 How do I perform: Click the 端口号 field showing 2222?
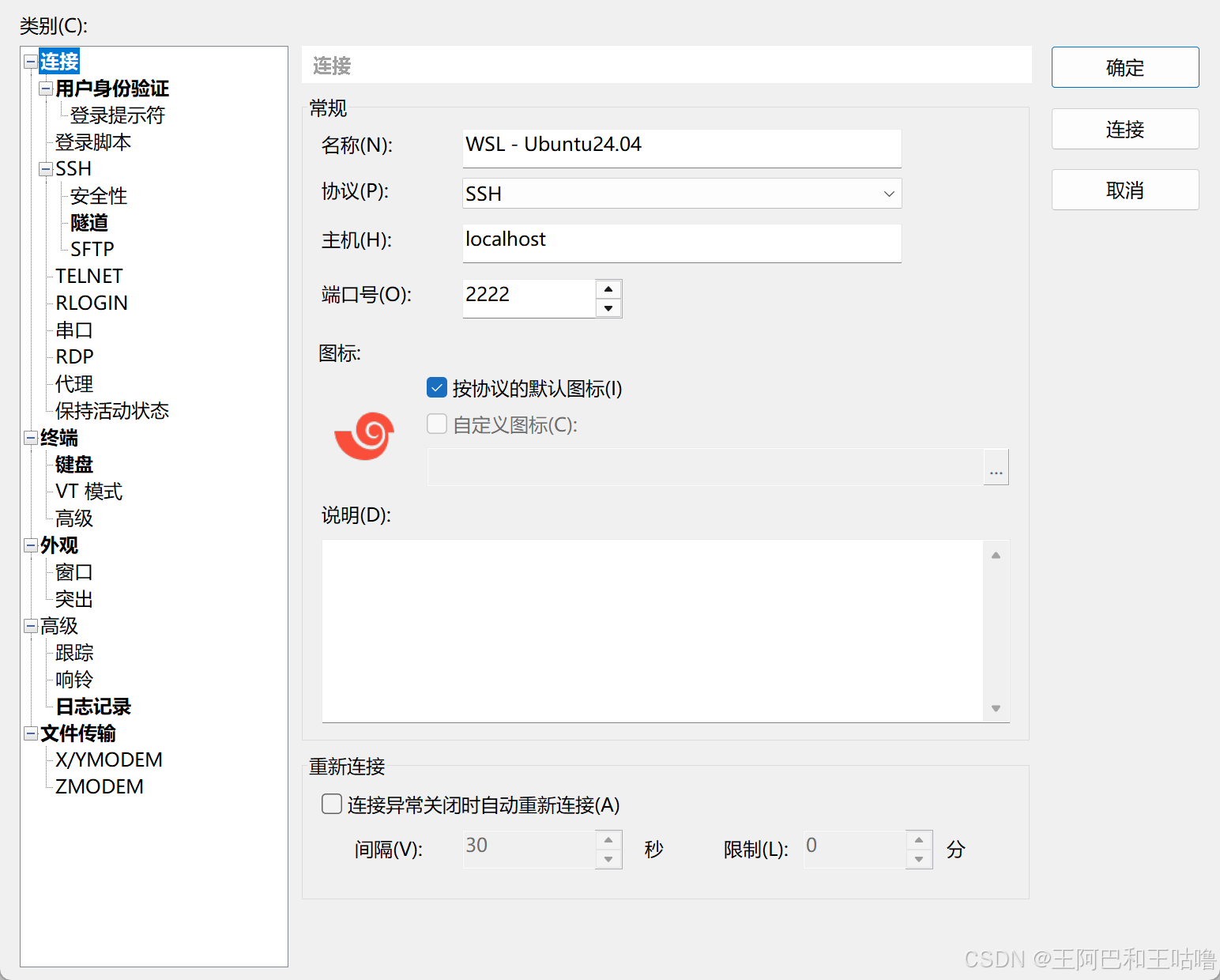pos(529,299)
